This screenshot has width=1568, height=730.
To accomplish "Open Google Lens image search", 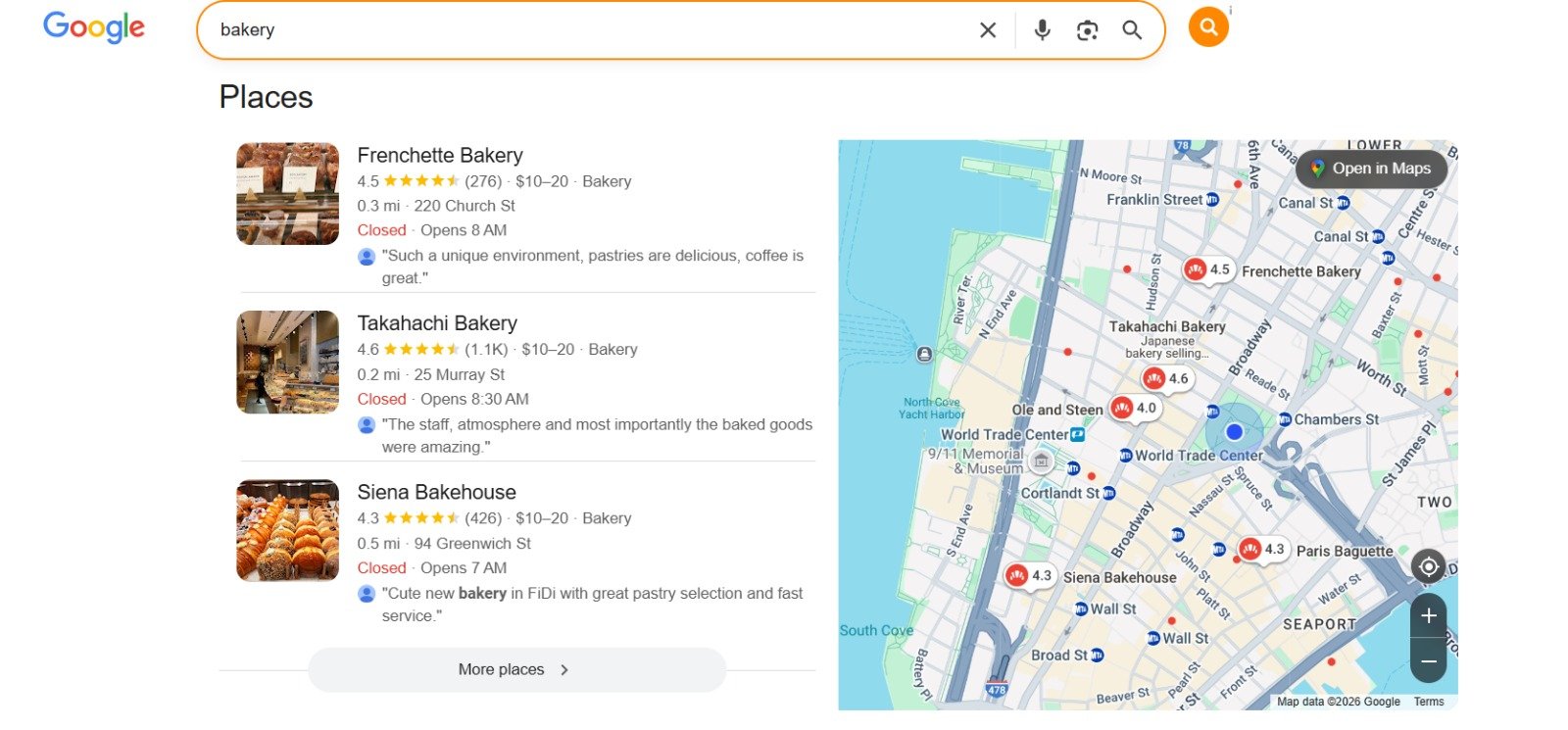I will coord(1087,30).
